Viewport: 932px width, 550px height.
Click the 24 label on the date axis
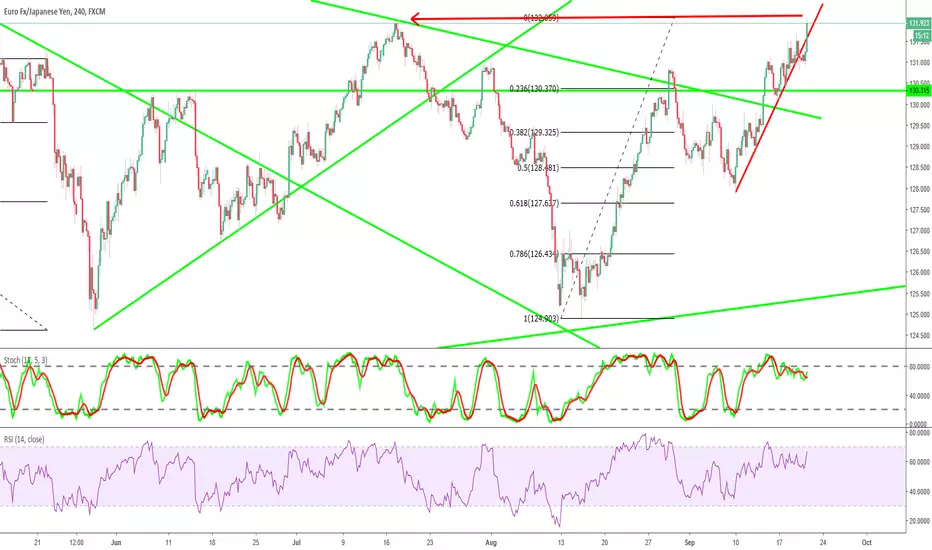point(823,542)
